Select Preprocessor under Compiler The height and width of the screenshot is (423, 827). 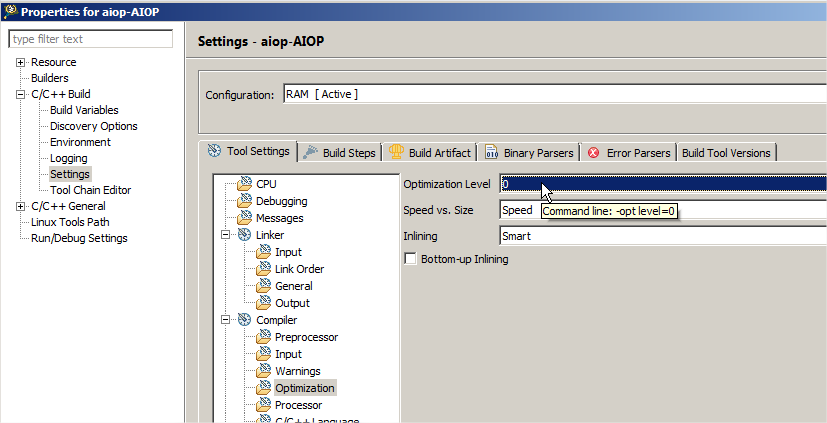tap(306, 337)
